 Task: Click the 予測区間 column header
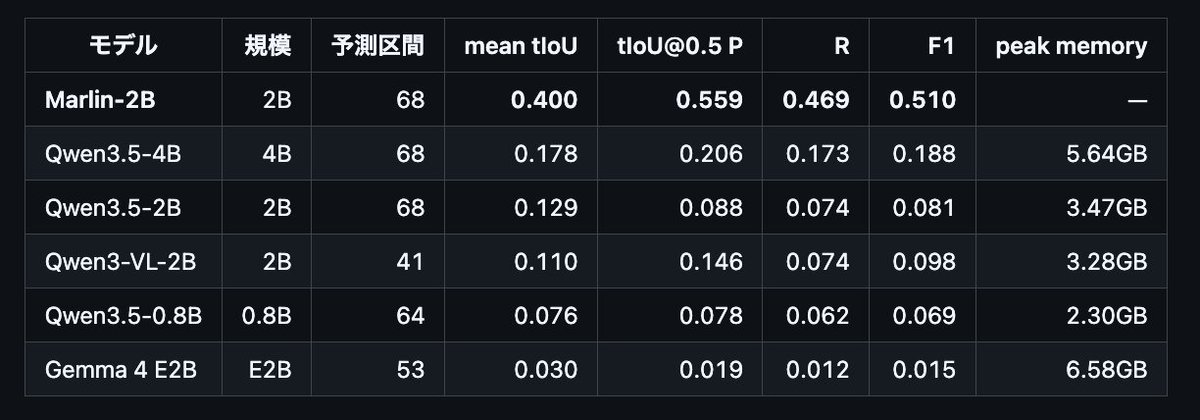coord(378,45)
